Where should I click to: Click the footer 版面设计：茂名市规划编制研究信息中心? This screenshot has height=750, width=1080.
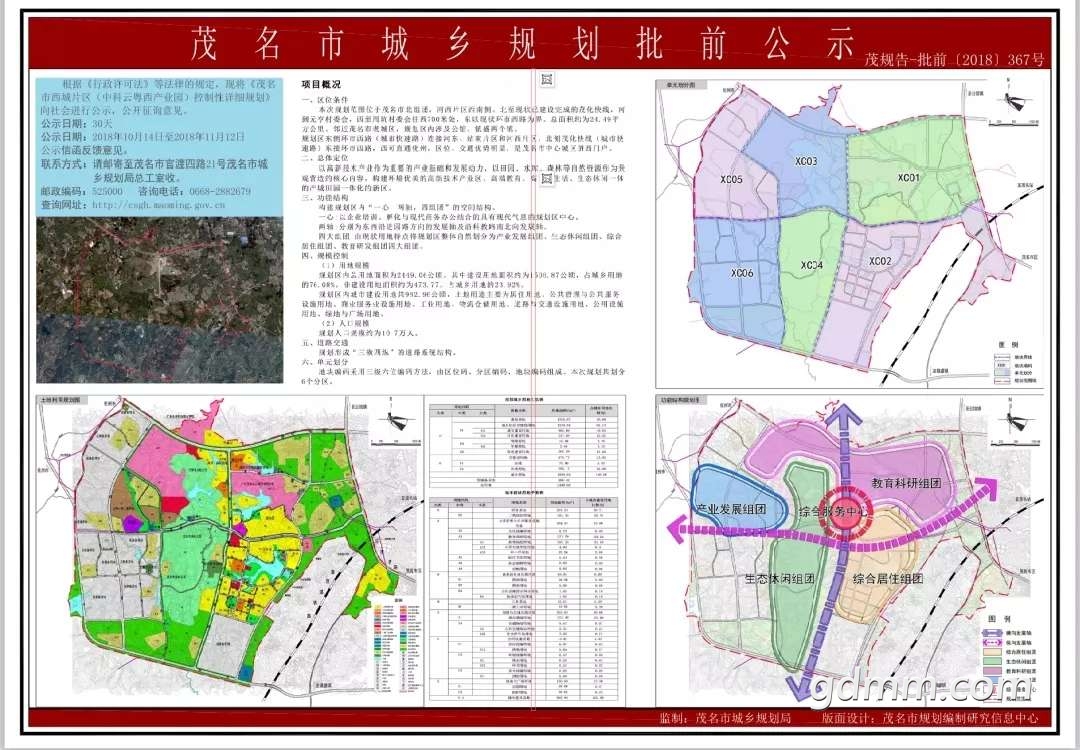pos(930,718)
